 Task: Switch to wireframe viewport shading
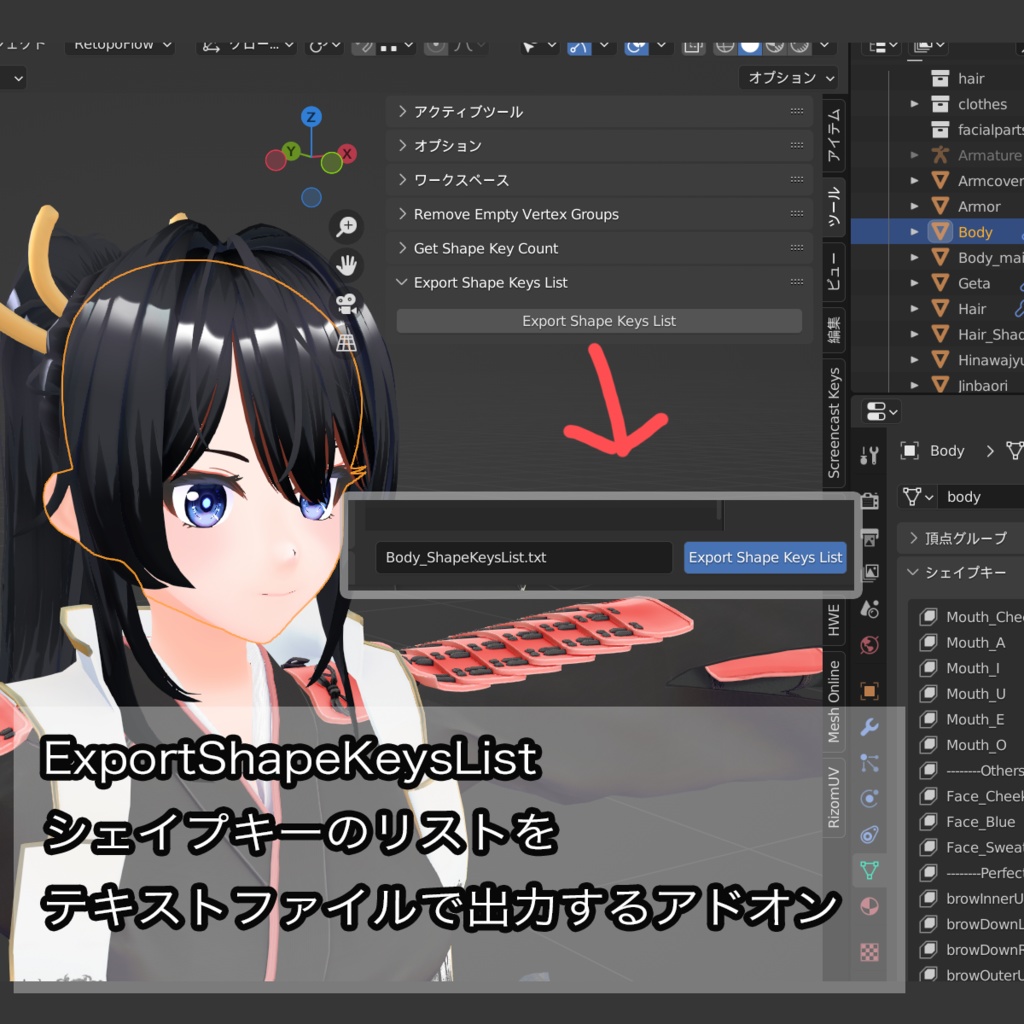click(724, 47)
